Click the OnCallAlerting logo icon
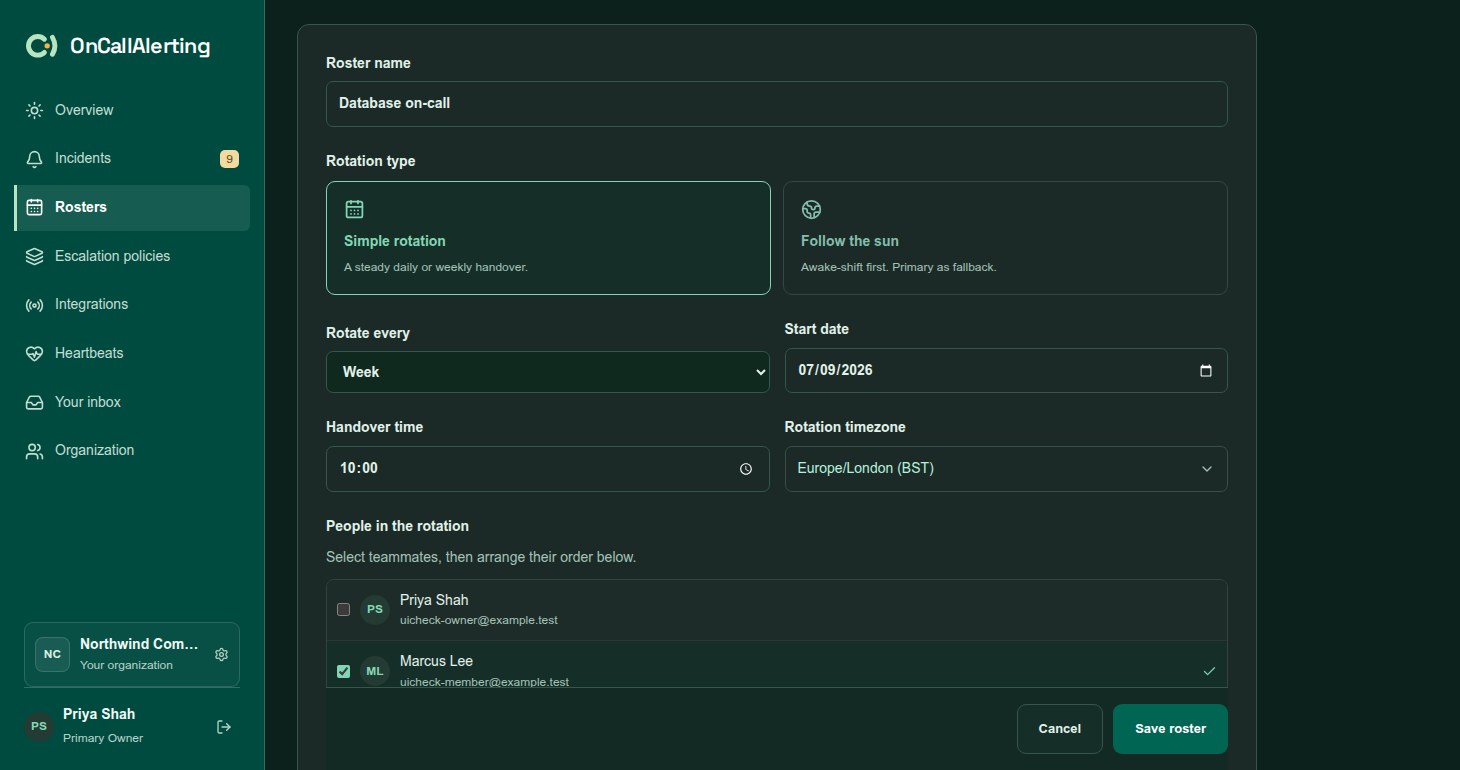The height and width of the screenshot is (770, 1460). click(x=41, y=46)
